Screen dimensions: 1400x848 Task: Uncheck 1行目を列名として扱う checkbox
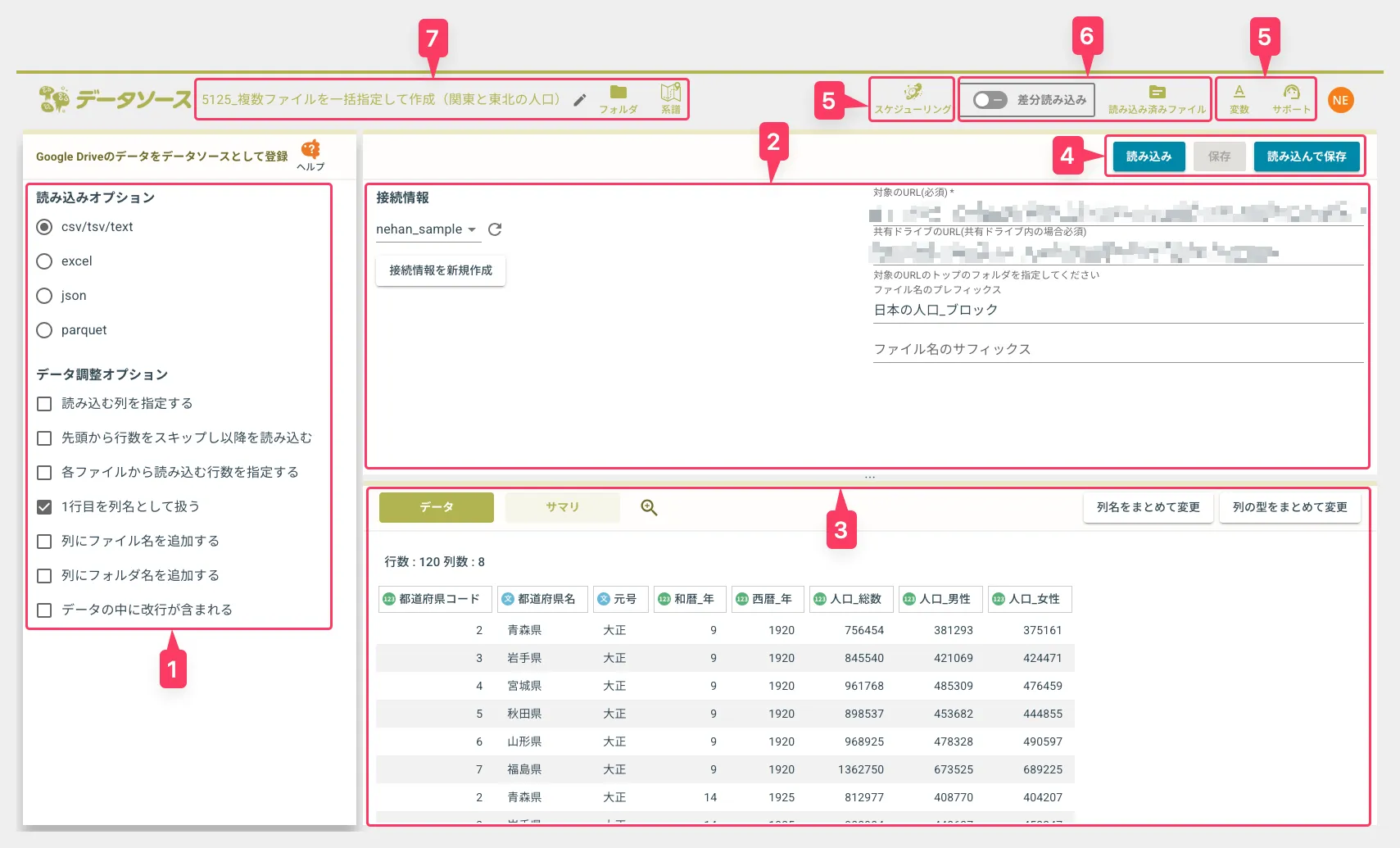(x=44, y=507)
